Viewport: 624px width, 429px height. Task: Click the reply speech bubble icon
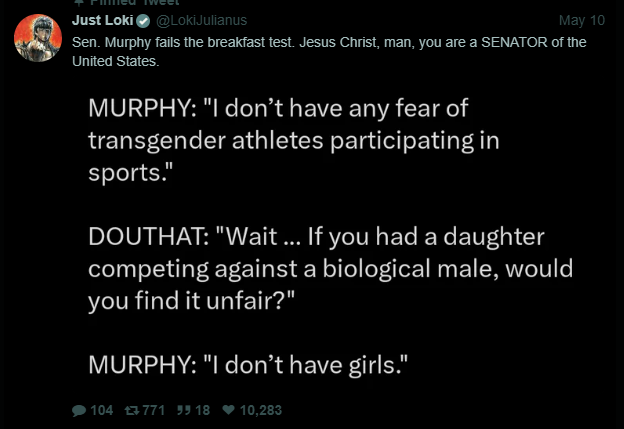[x=79, y=410]
